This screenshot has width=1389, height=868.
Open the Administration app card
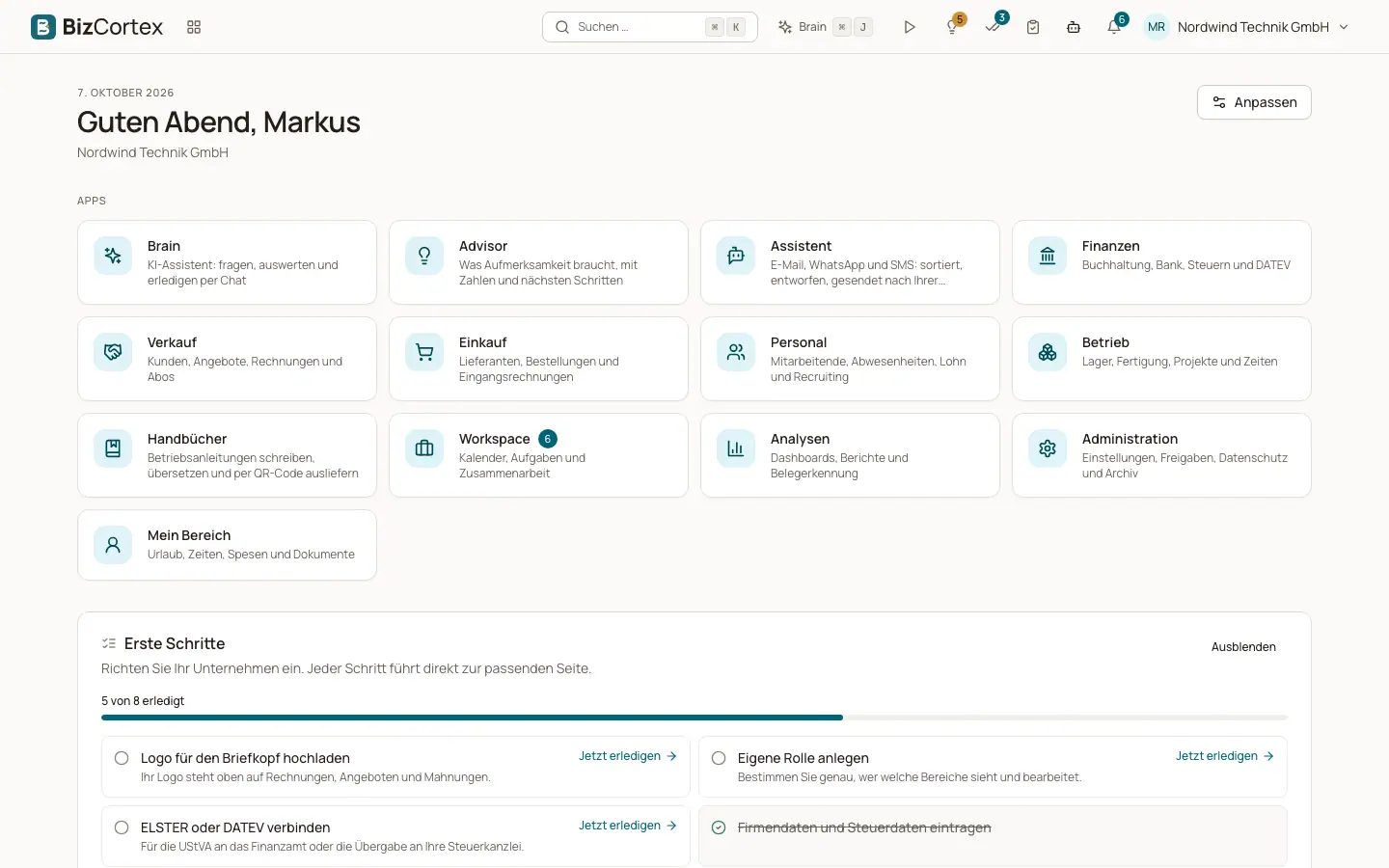point(1161,455)
